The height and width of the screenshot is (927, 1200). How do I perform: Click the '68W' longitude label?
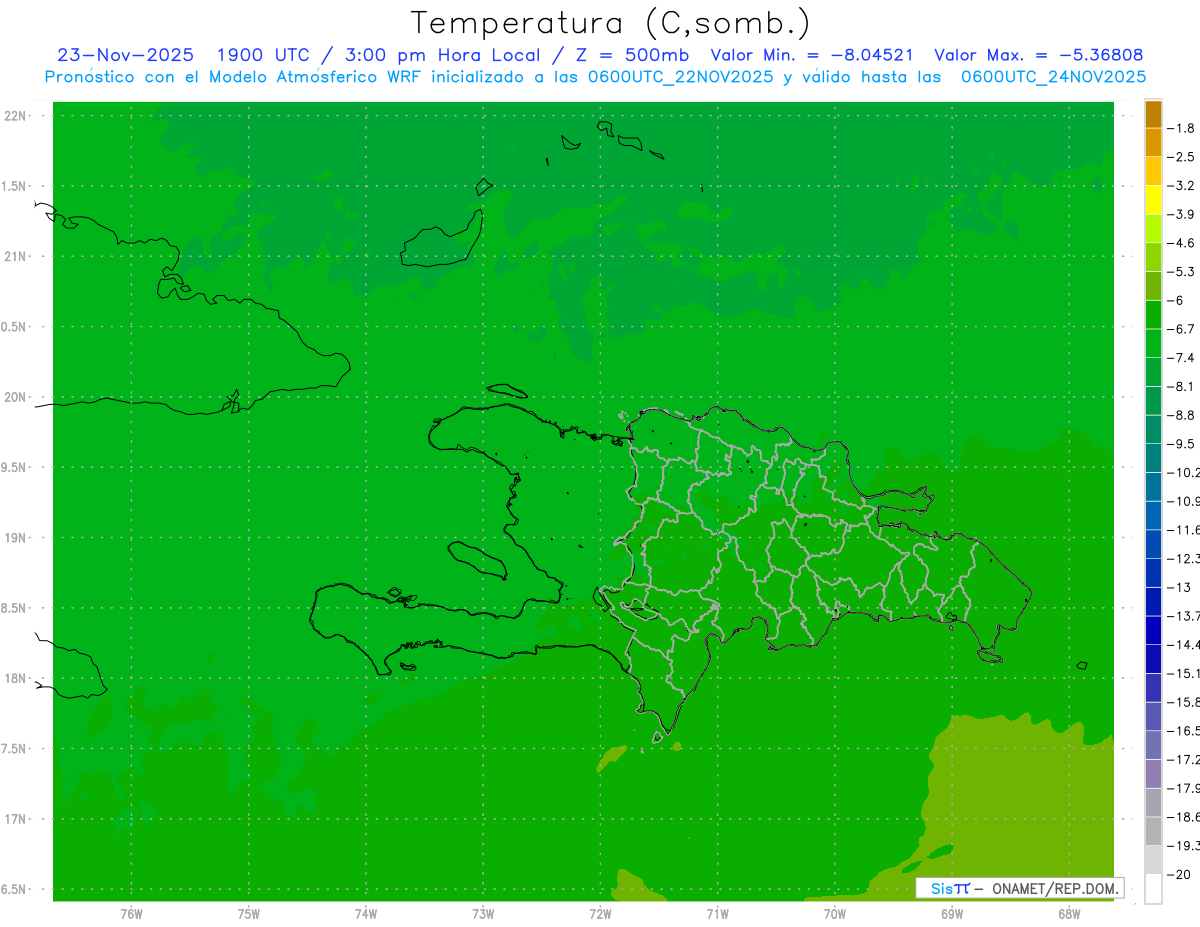tap(1069, 913)
